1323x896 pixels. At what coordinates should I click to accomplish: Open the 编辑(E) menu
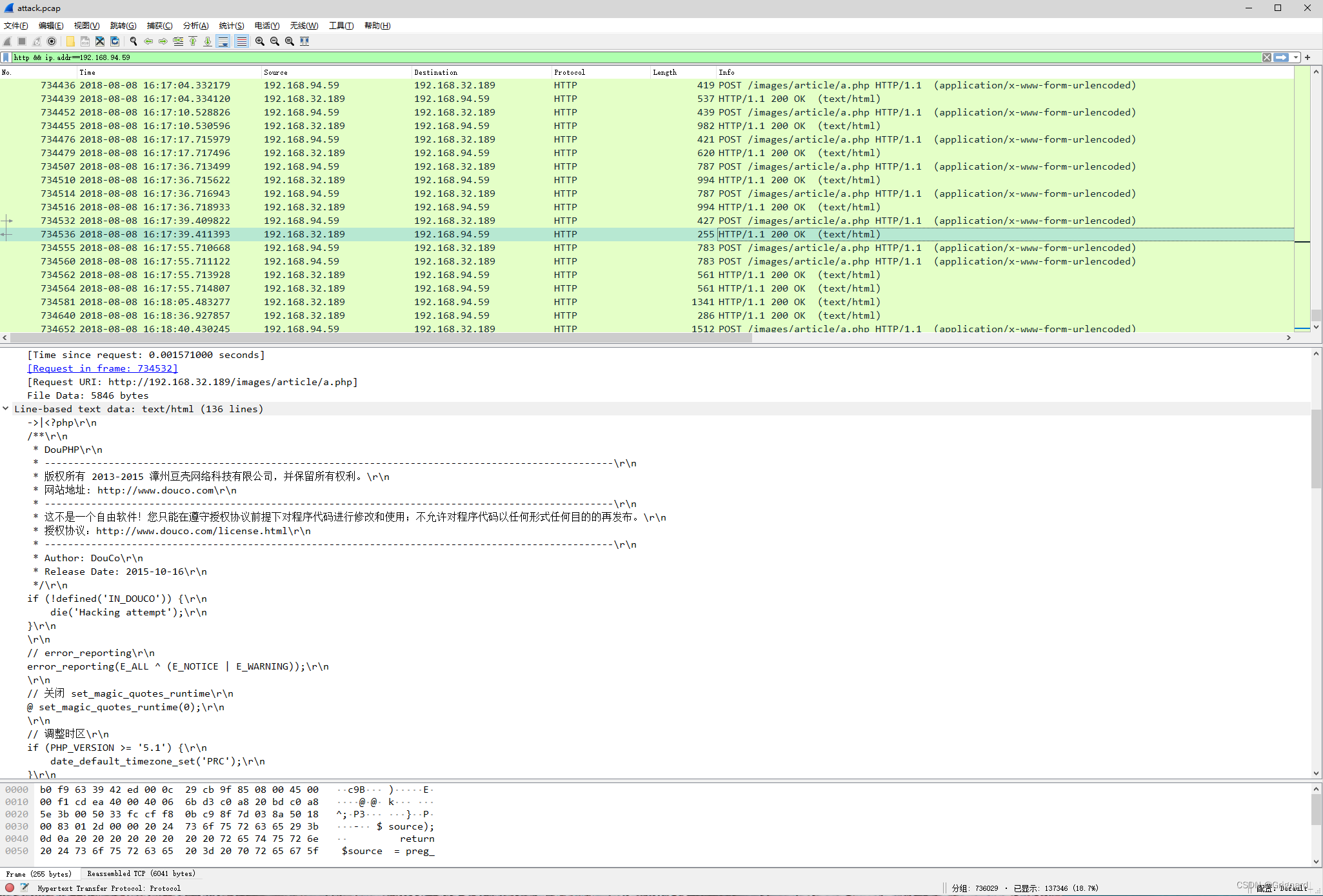[51, 26]
